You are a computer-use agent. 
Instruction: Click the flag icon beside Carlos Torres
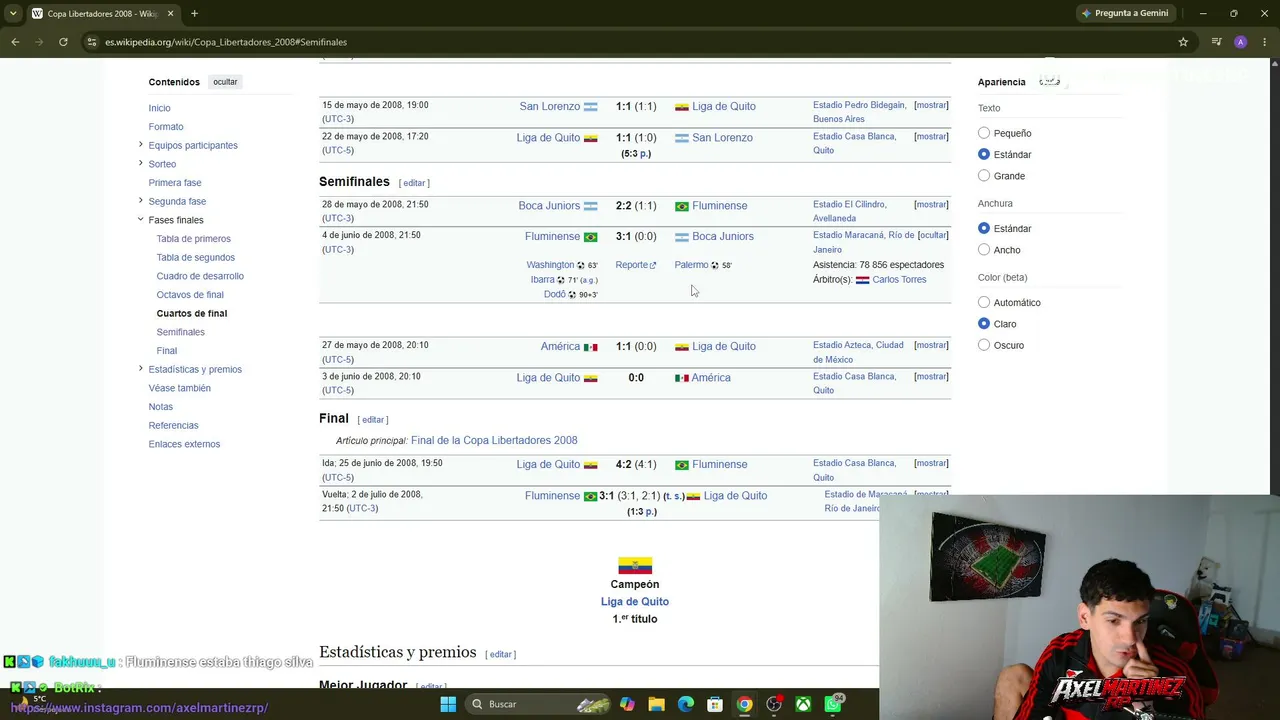(862, 280)
